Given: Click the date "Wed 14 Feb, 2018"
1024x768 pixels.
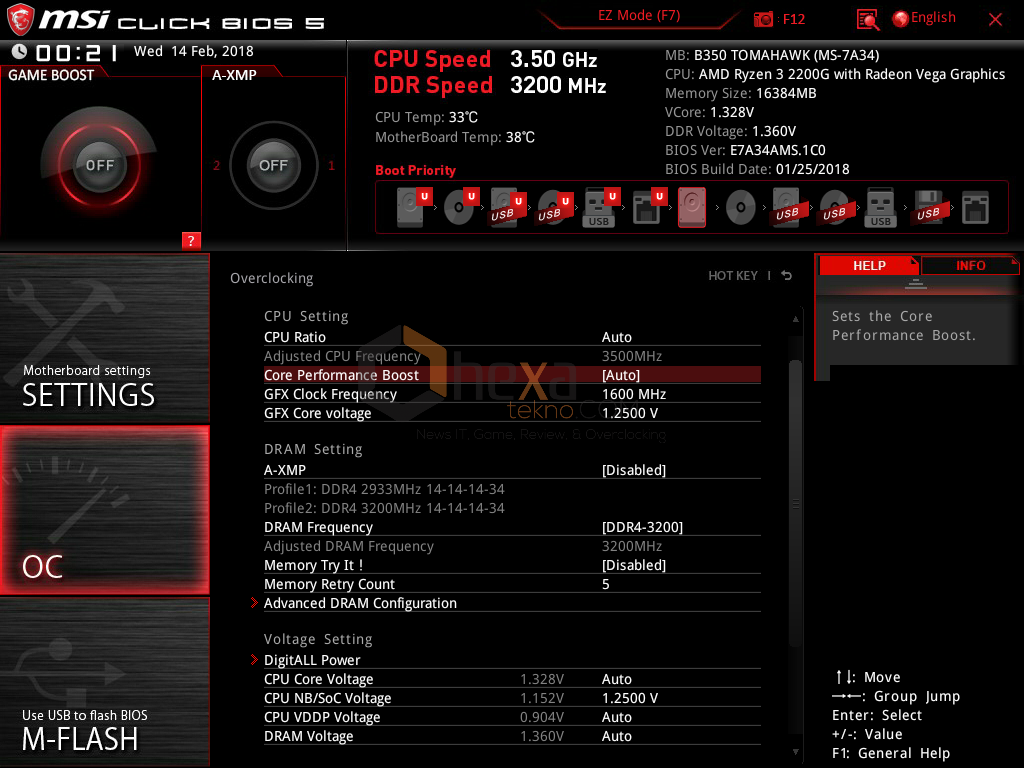Looking at the screenshot, I should click(193, 51).
